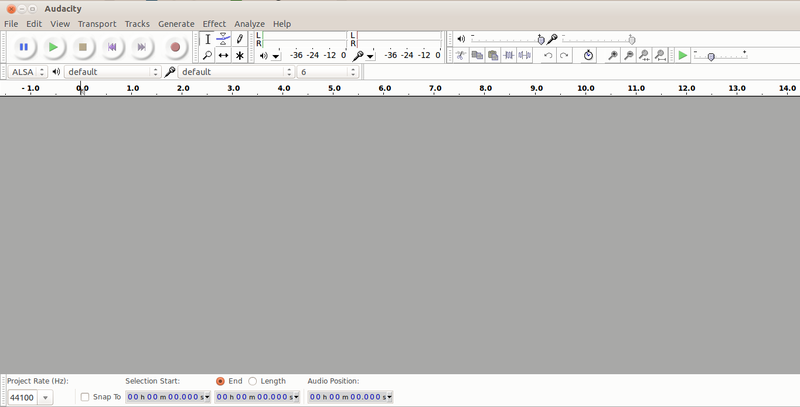The width and height of the screenshot is (800, 407).
Task: Click the input meter microphone icon
Action: 358,56
